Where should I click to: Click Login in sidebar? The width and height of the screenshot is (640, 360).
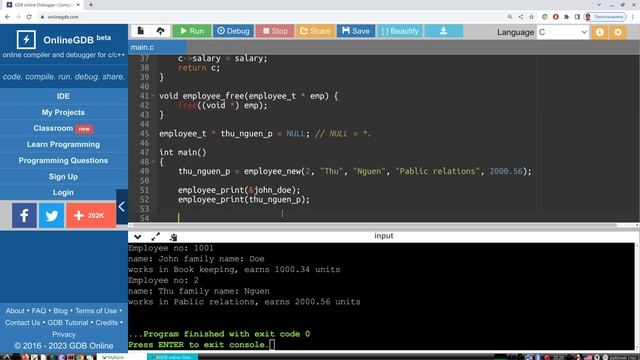tap(63, 192)
